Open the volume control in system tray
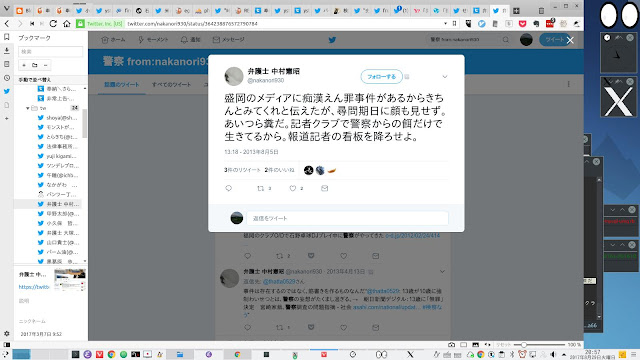640x360 pixels. [553, 354]
